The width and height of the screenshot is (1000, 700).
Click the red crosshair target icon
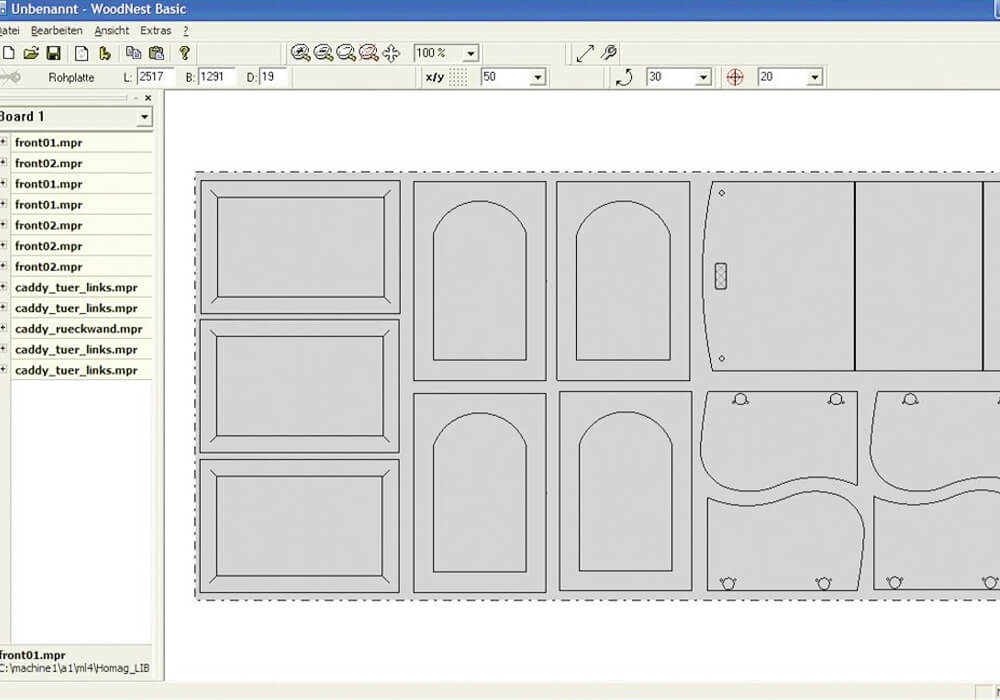coord(735,77)
